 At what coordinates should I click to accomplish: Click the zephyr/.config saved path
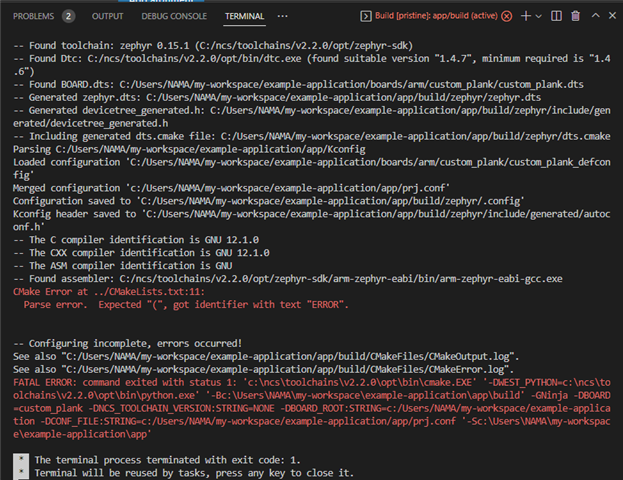point(330,201)
